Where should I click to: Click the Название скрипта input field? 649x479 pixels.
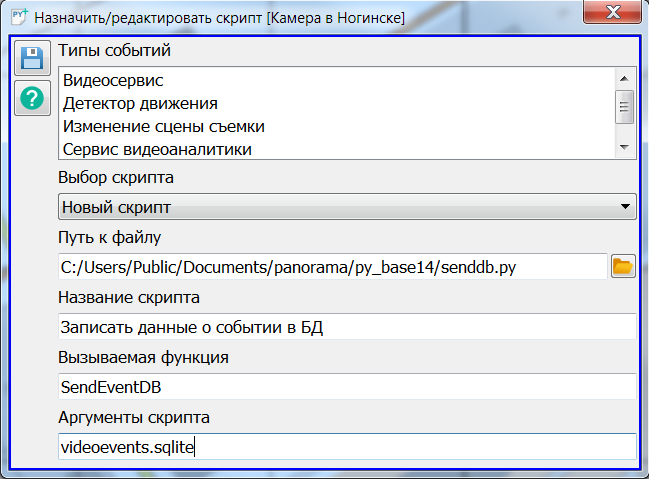pos(347,327)
